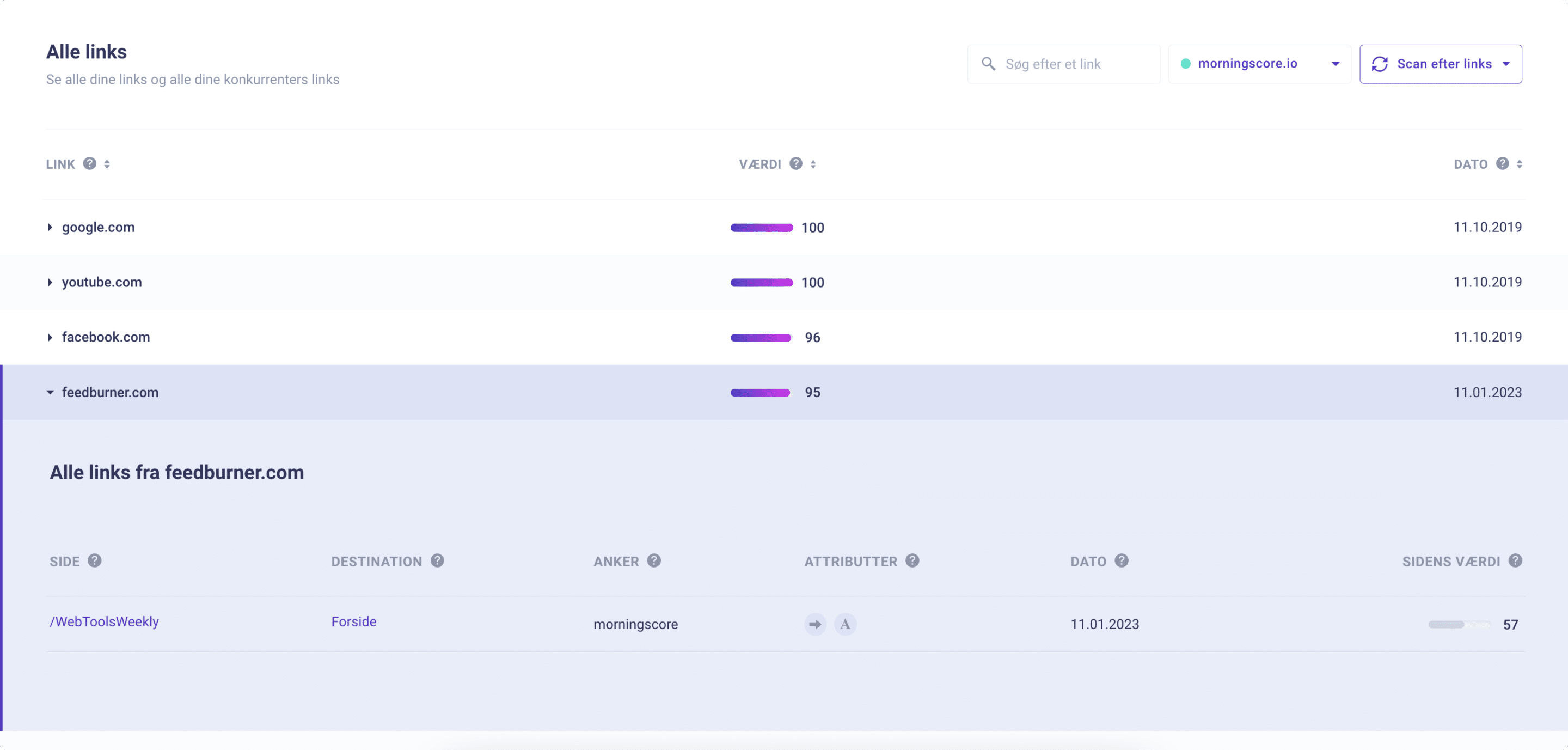Click the 'Alle links' page title
1568x750 pixels.
[87, 52]
